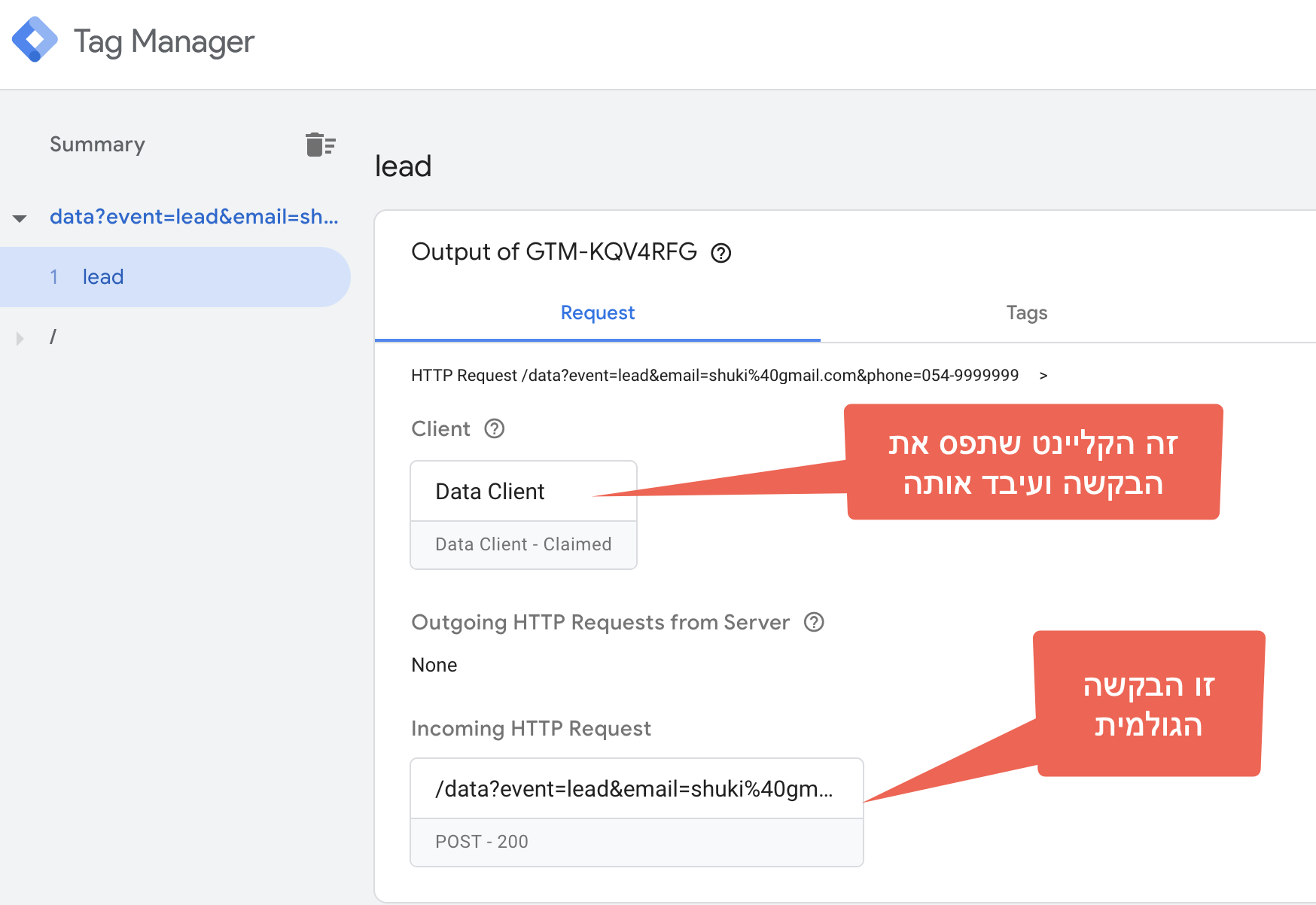Switch to the Tags tab
The image size is (1316, 905).
click(1027, 312)
